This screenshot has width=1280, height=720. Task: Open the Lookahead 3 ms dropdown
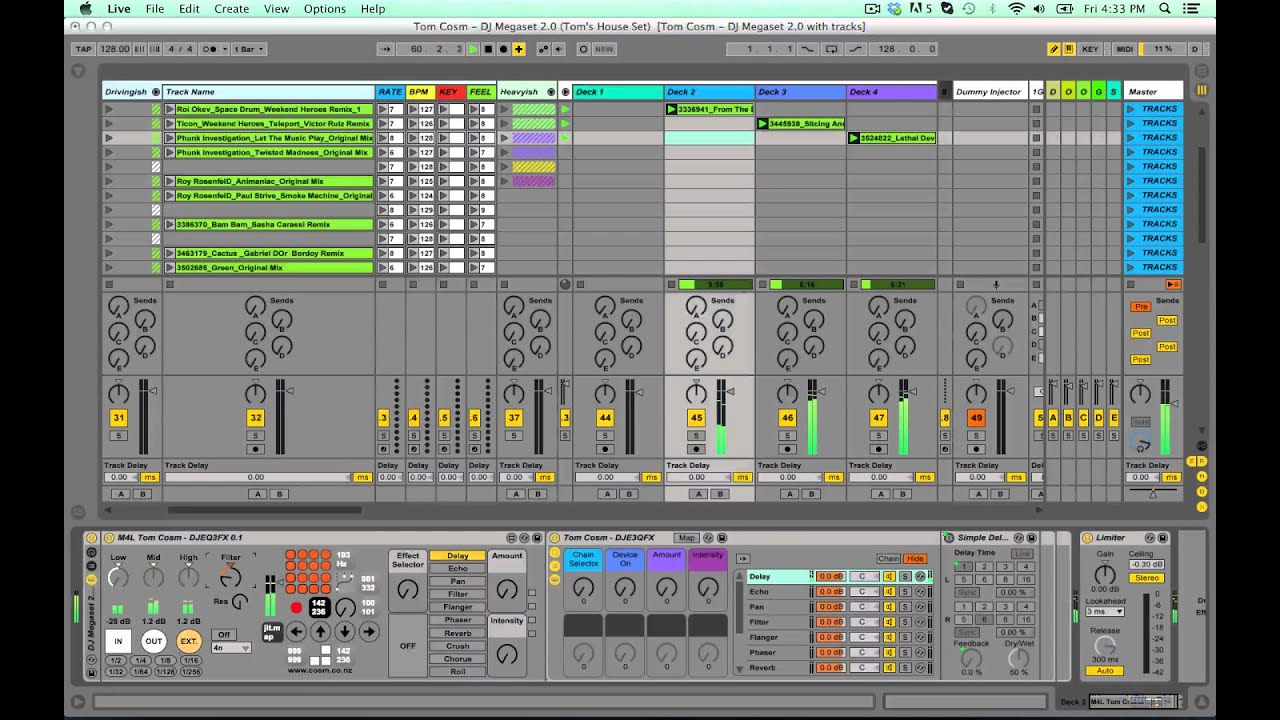1105,611
